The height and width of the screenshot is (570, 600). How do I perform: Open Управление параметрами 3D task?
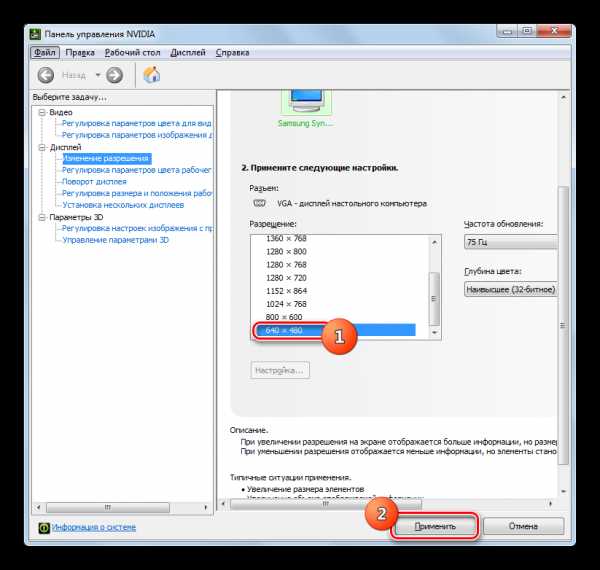(115, 240)
